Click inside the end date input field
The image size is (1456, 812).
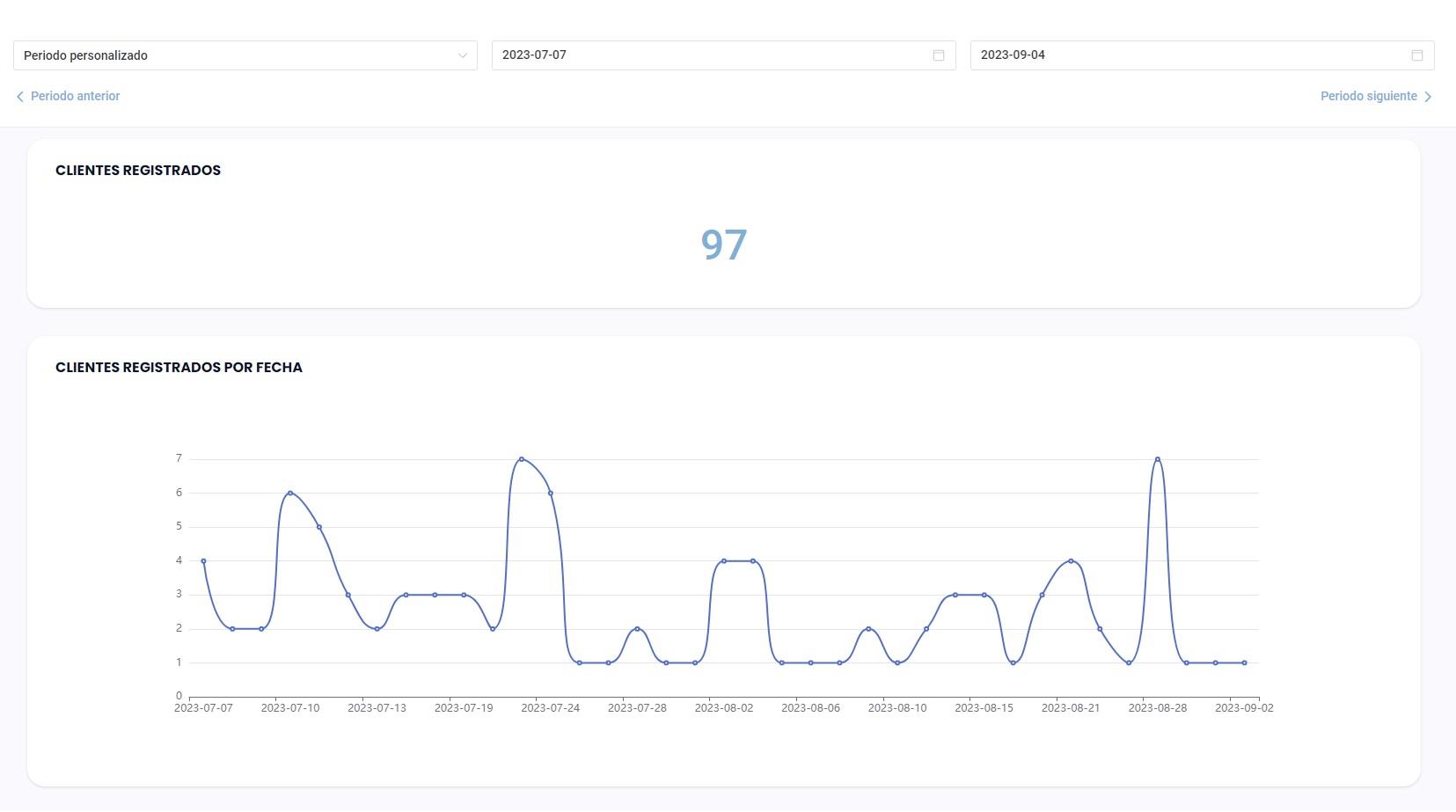coord(1188,55)
